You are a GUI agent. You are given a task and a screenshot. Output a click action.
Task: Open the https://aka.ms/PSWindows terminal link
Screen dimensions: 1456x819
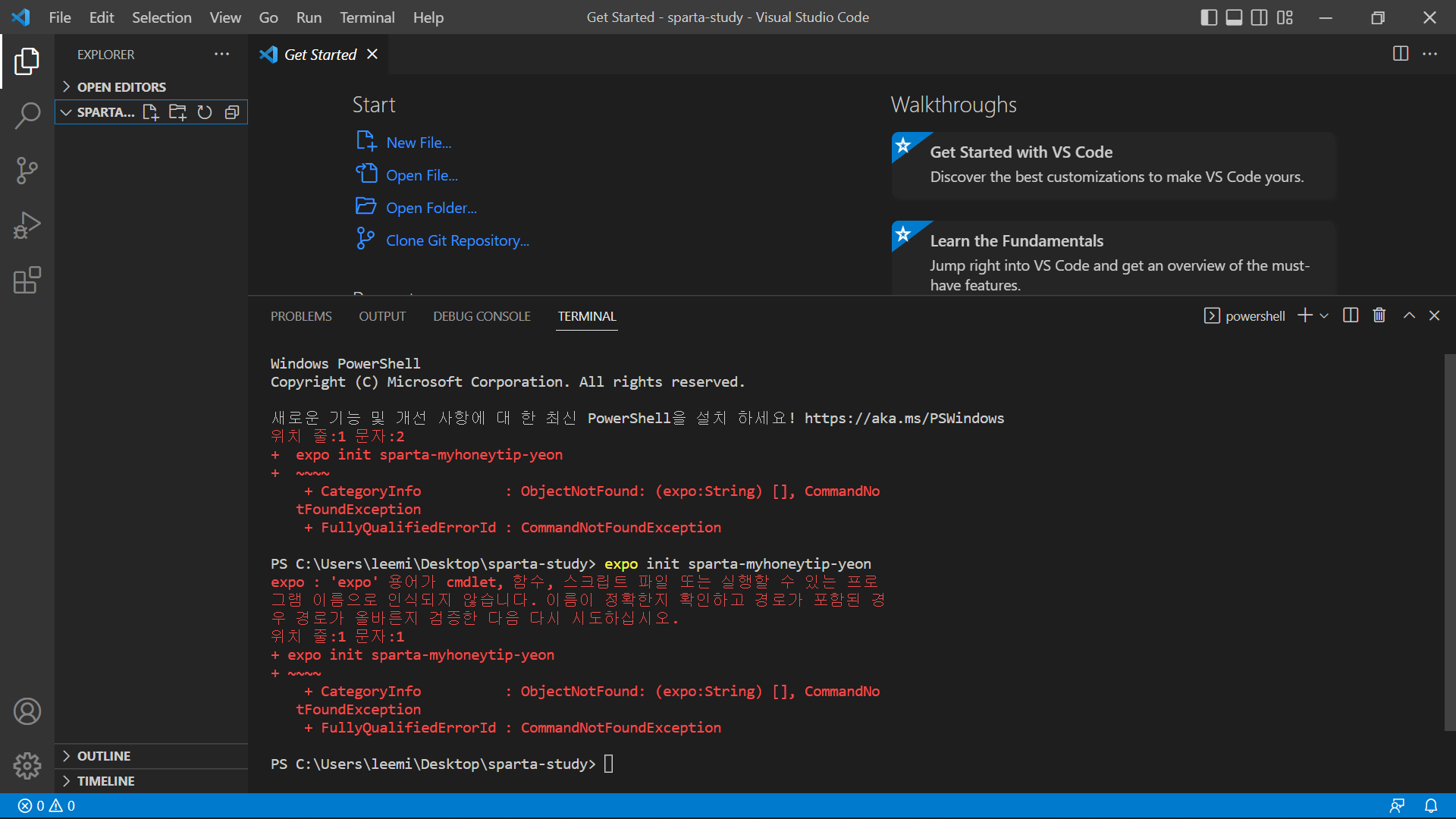pyautogui.click(x=904, y=419)
